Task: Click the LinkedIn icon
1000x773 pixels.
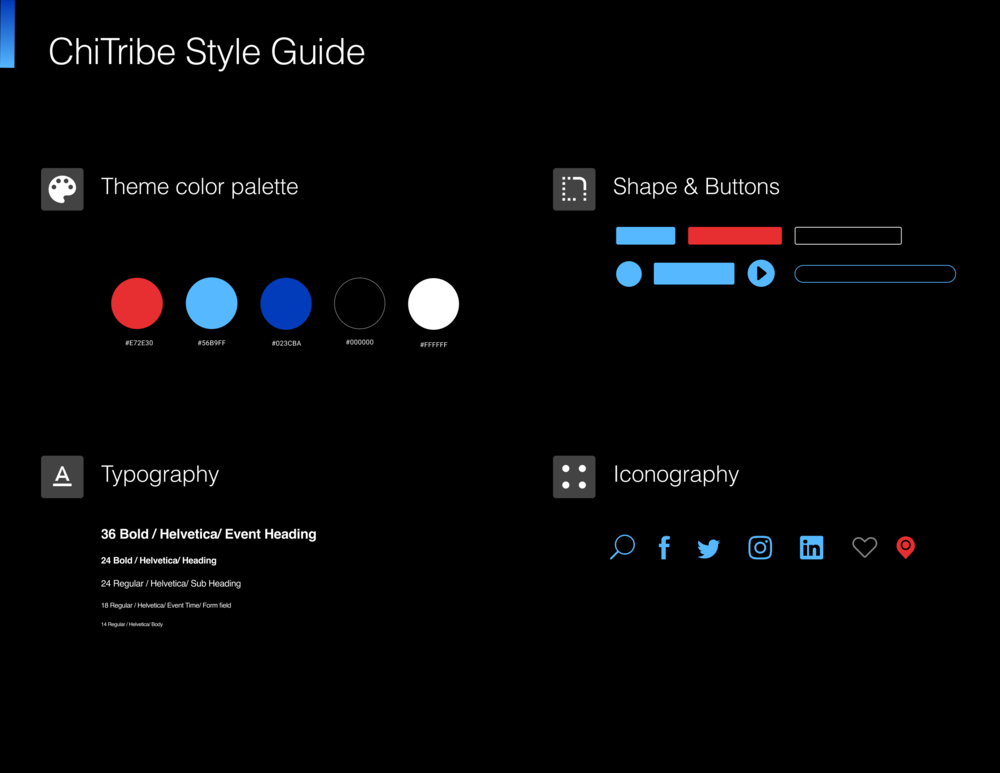Action: coord(811,547)
